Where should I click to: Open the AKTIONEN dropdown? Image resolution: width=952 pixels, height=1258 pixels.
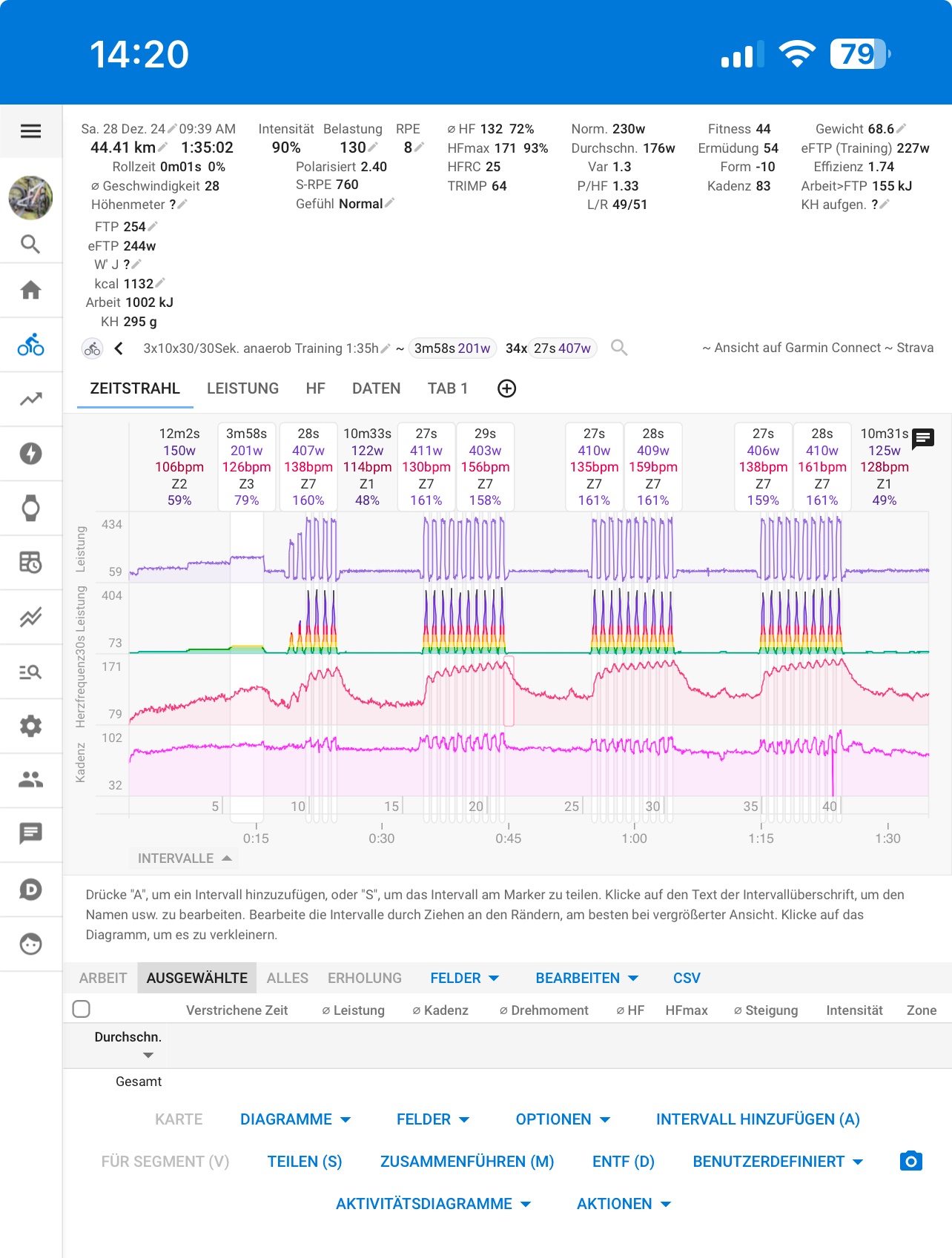pyautogui.click(x=624, y=1204)
